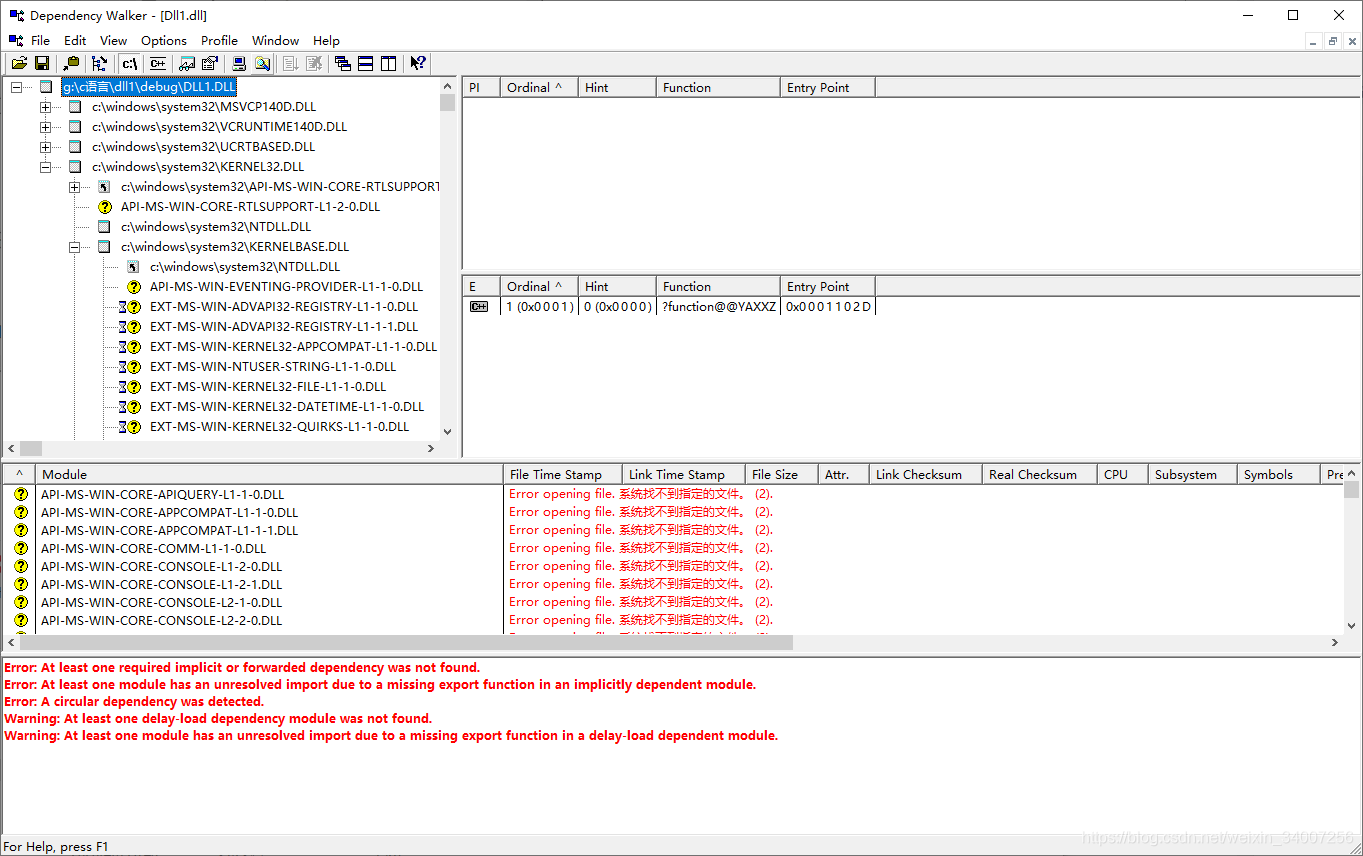Click C++ export icon of ?function@@YAXXZ row
Viewport: 1363px width, 856px height.
[x=479, y=307]
